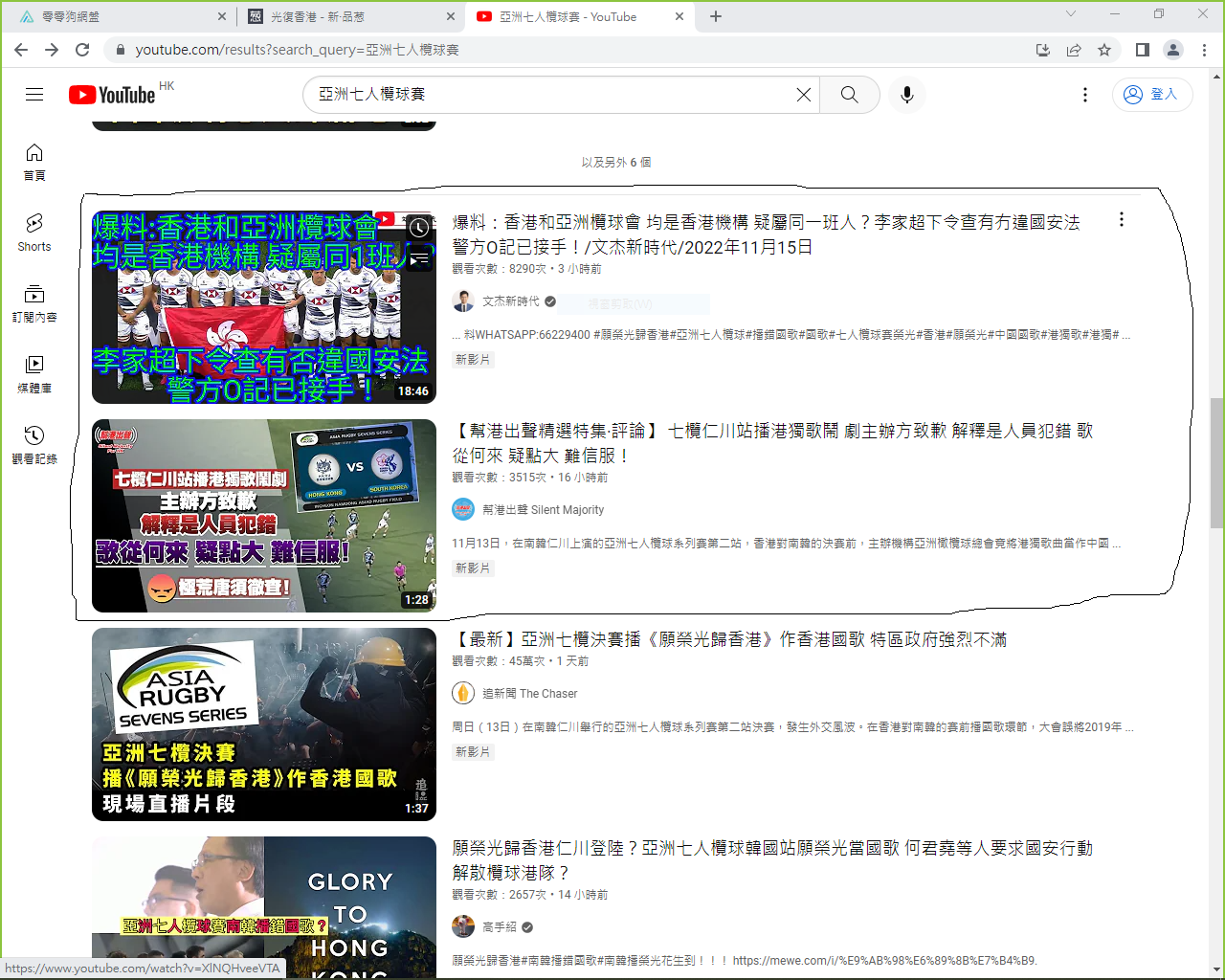Switch to the 粵粵狗網誌 tab
This screenshot has height=980, width=1225.
(x=121, y=16)
